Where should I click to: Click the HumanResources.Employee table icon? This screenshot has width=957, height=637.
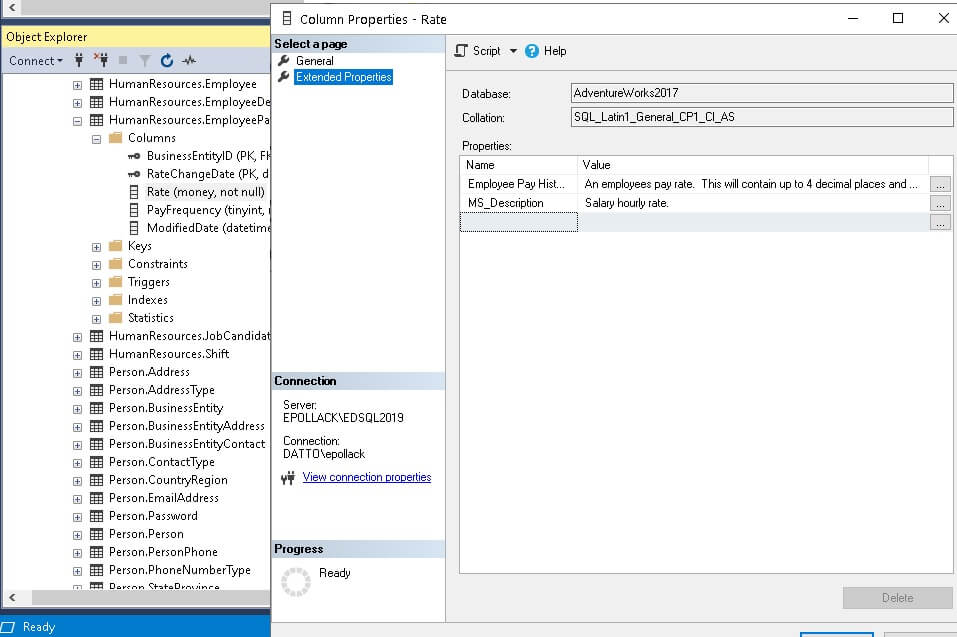97,84
